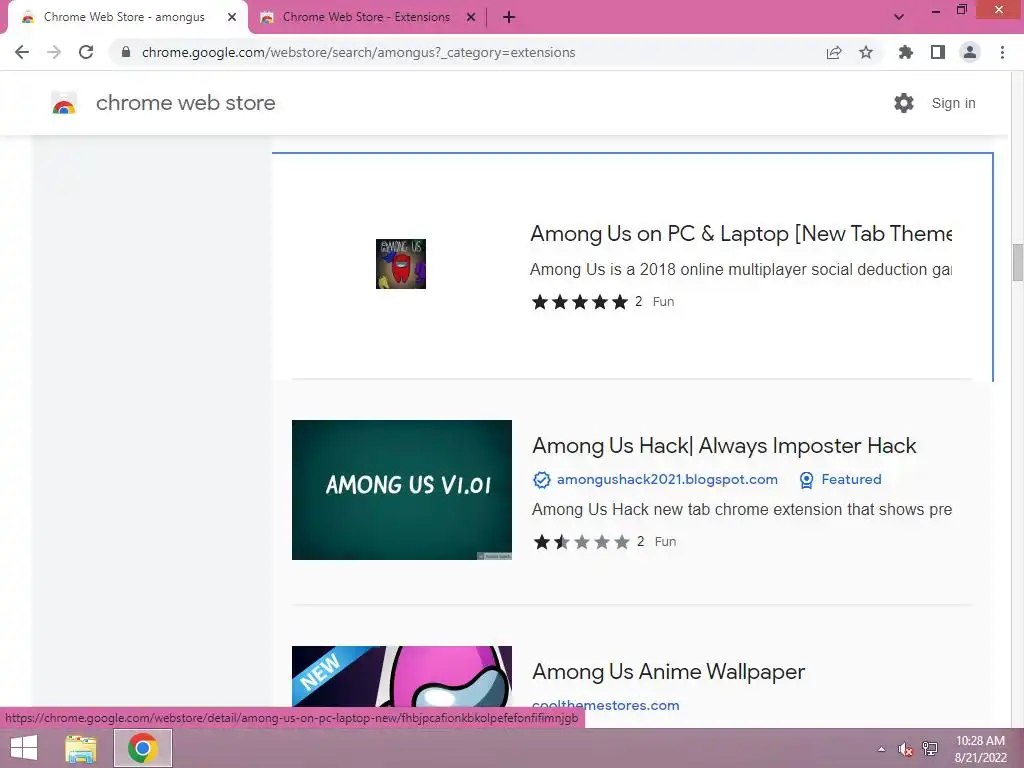Click the star rating of Among Us Hack
Viewport: 1024px width, 768px height.
click(x=581, y=542)
